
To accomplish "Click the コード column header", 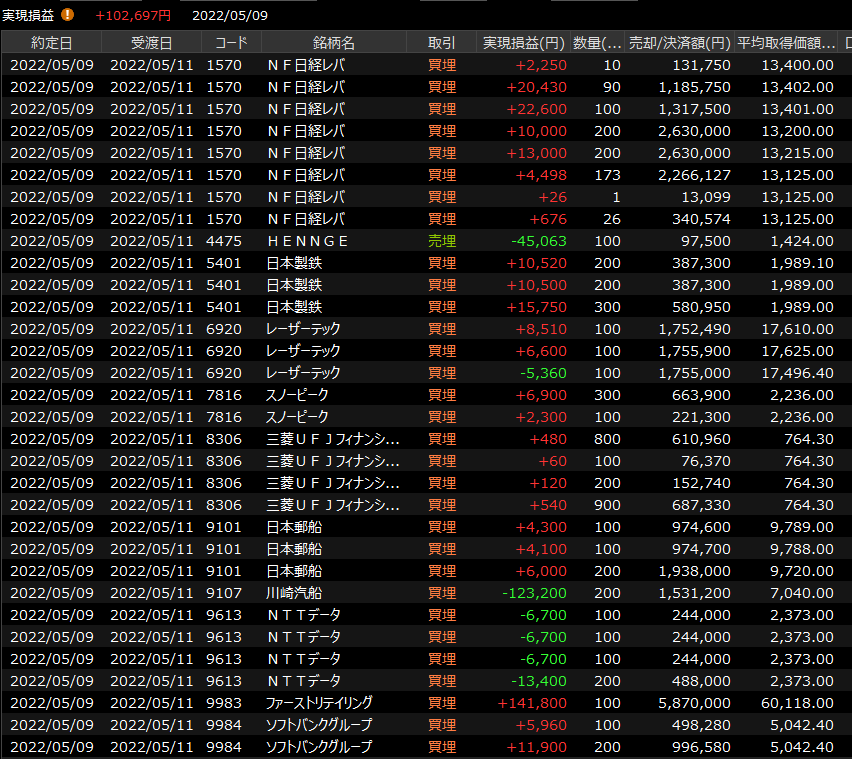I will point(231,43).
